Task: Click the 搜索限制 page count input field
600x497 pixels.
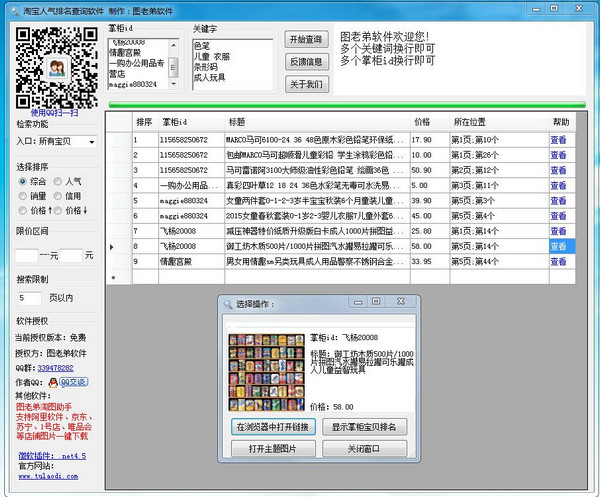Action: click(32, 298)
